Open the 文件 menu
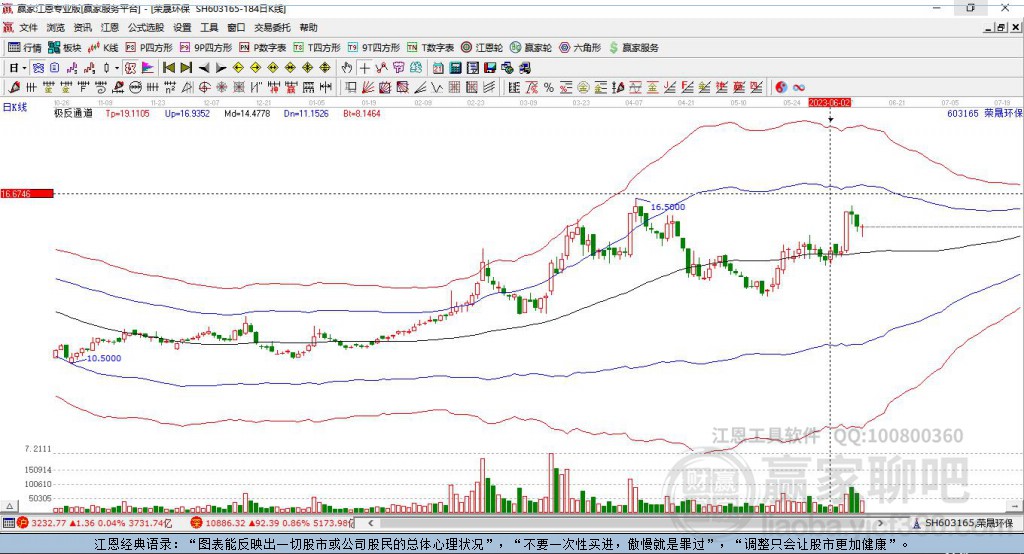Viewport: 1024px width, 554px height. point(29,27)
